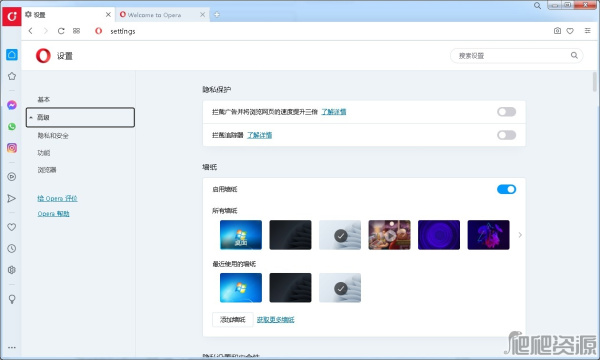Image resolution: width=600 pixels, height=360 pixels.
Task: Close the settings tab
Action: coord(108,15)
